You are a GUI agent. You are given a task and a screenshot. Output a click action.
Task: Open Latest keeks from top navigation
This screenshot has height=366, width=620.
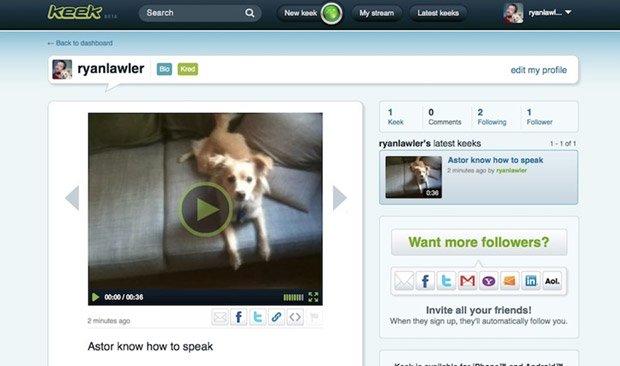click(438, 13)
